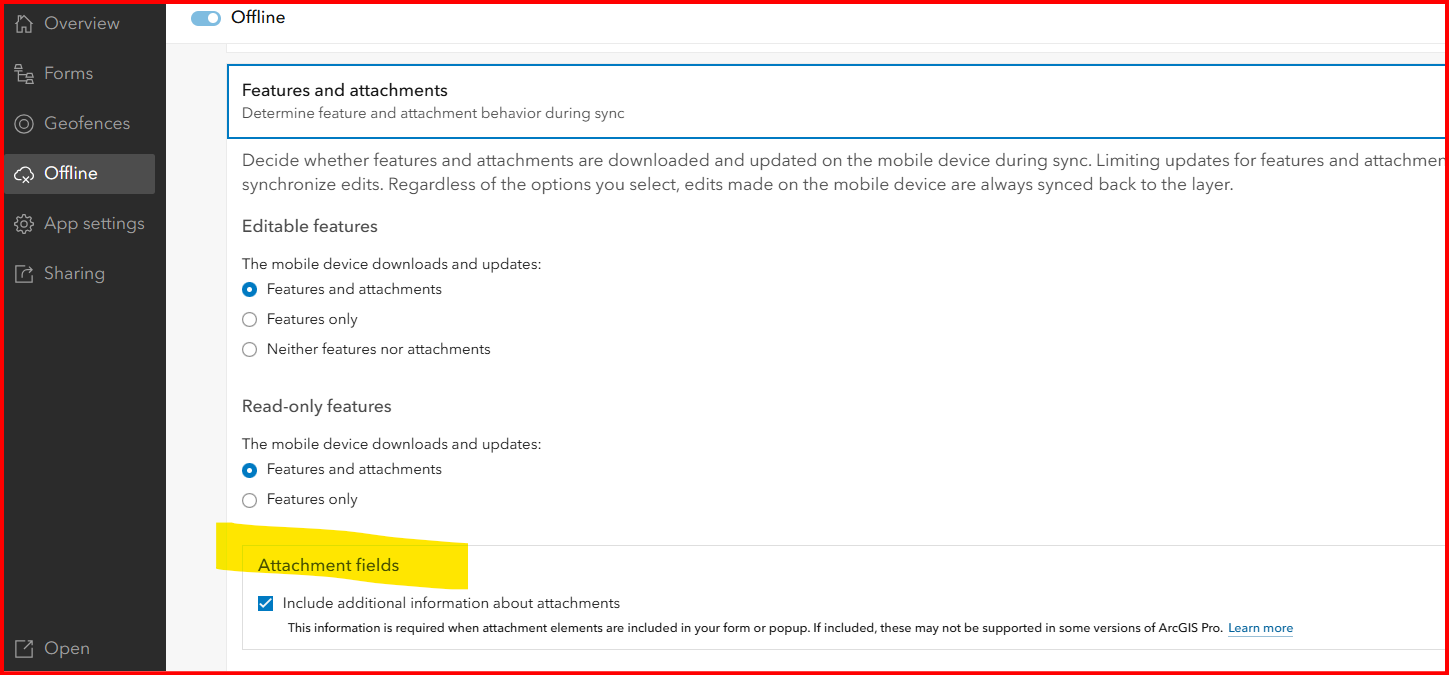Screen dimensions: 1449x675
Task: Uncheck Include additional information about attachments
Action: (265, 603)
